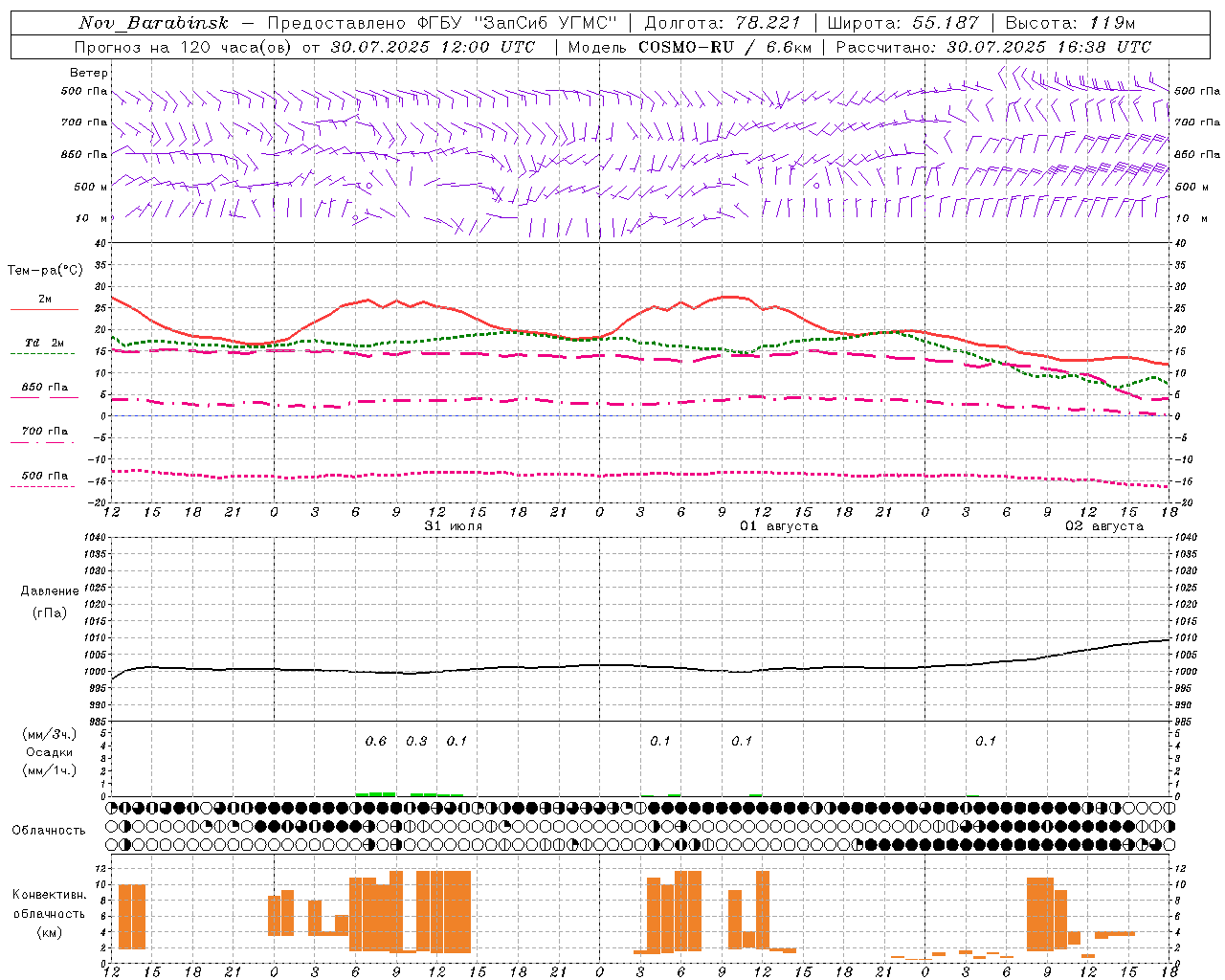Select the (мм/3ч.) precipitation unit label

pos(50,734)
